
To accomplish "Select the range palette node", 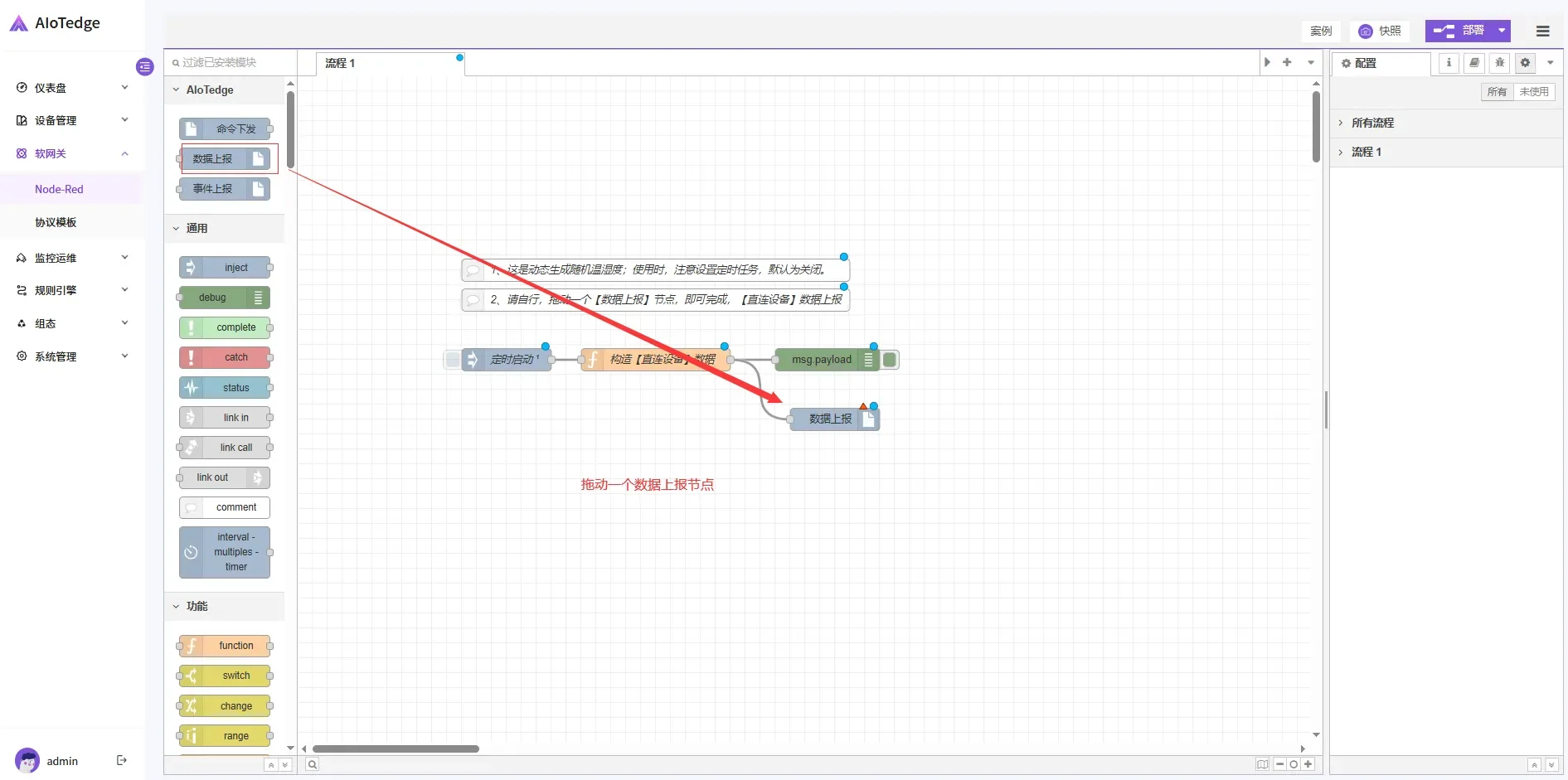I will coord(225,736).
